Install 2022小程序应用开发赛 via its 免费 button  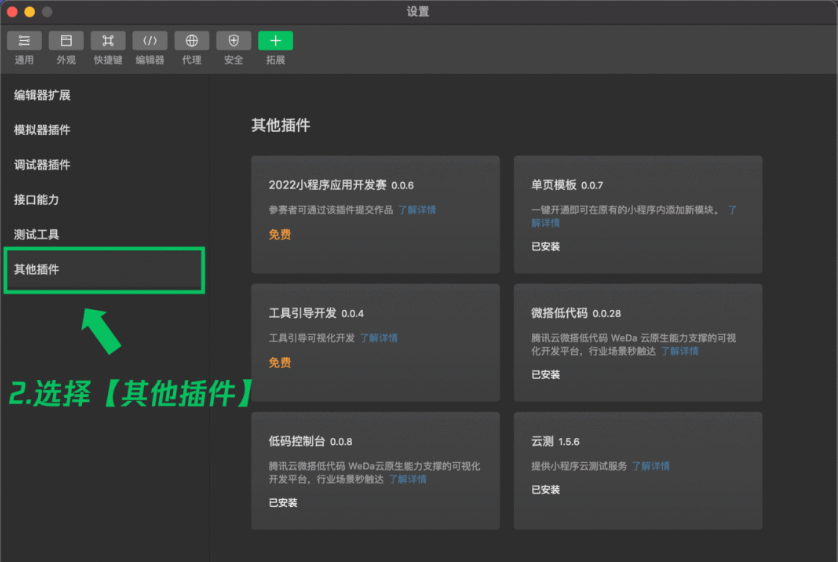click(x=280, y=235)
